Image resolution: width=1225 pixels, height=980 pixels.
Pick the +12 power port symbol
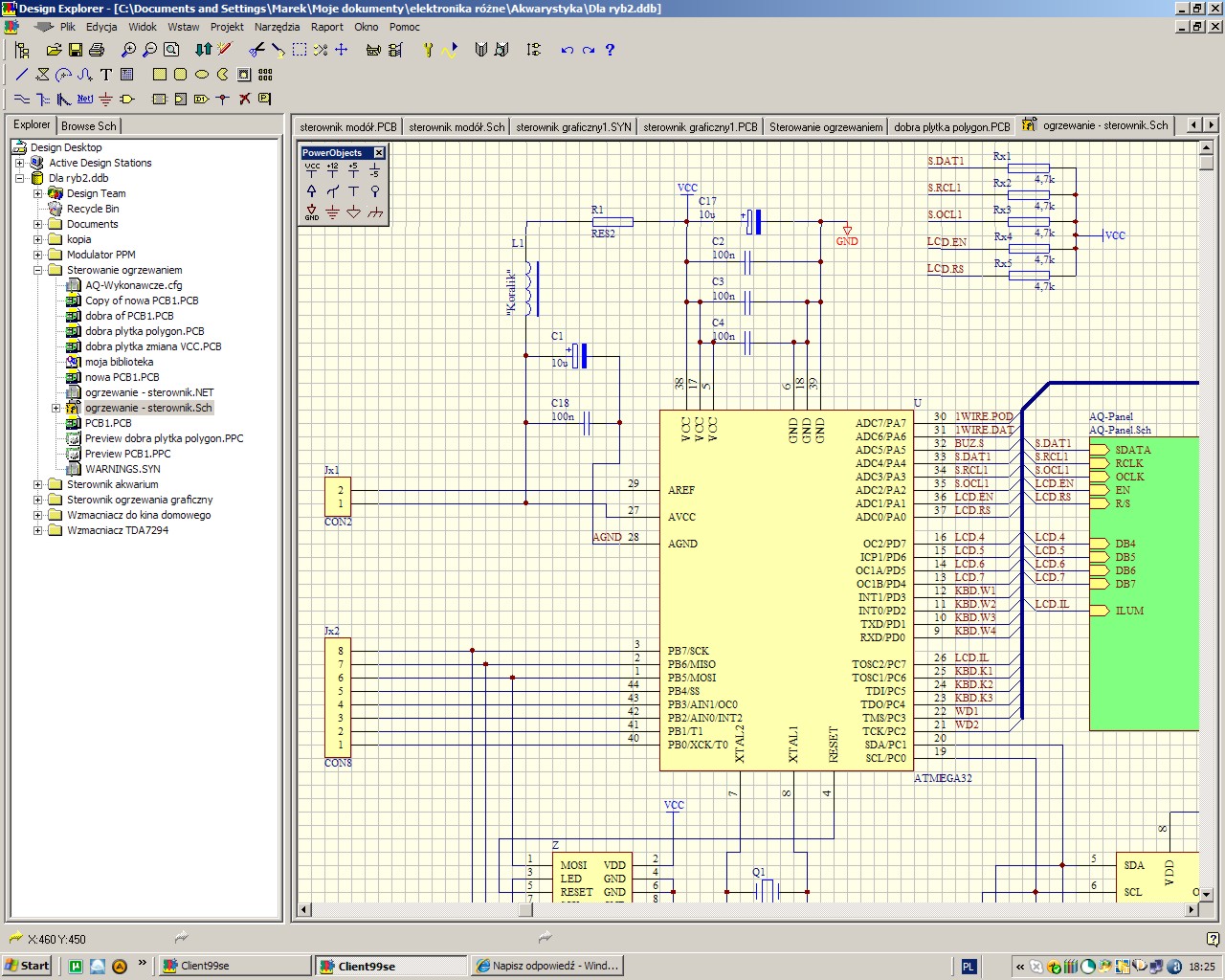click(x=332, y=170)
